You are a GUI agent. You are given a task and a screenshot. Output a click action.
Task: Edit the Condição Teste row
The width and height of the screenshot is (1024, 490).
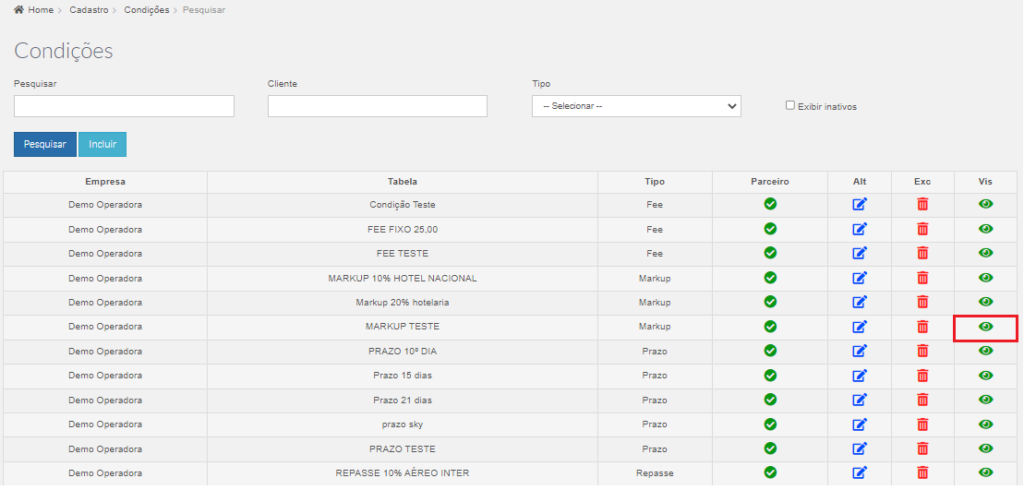(x=859, y=204)
